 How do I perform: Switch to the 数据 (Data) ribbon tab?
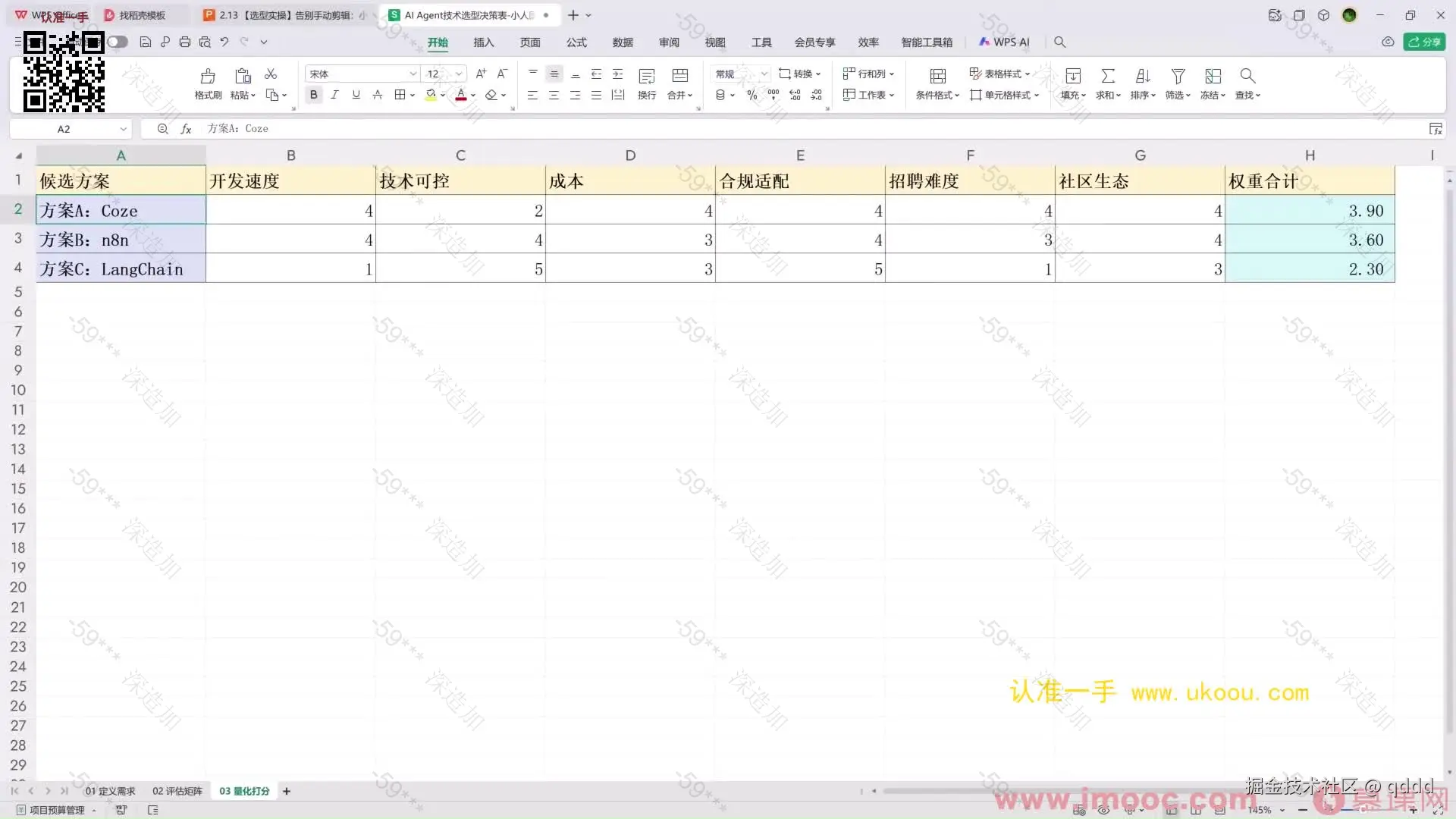(623, 42)
